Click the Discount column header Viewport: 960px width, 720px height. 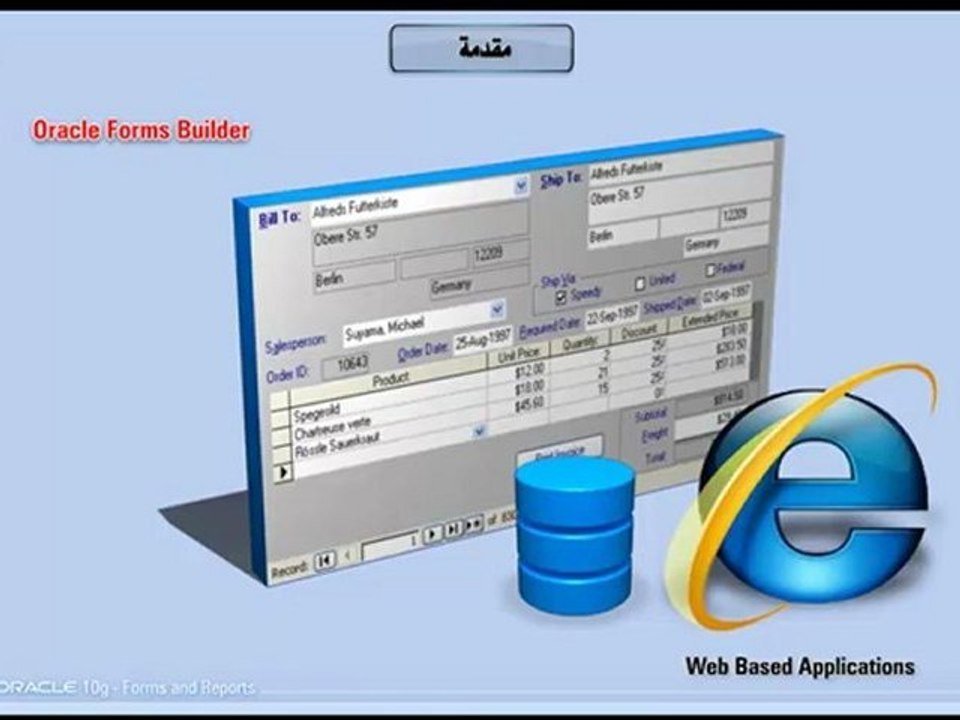pos(639,331)
